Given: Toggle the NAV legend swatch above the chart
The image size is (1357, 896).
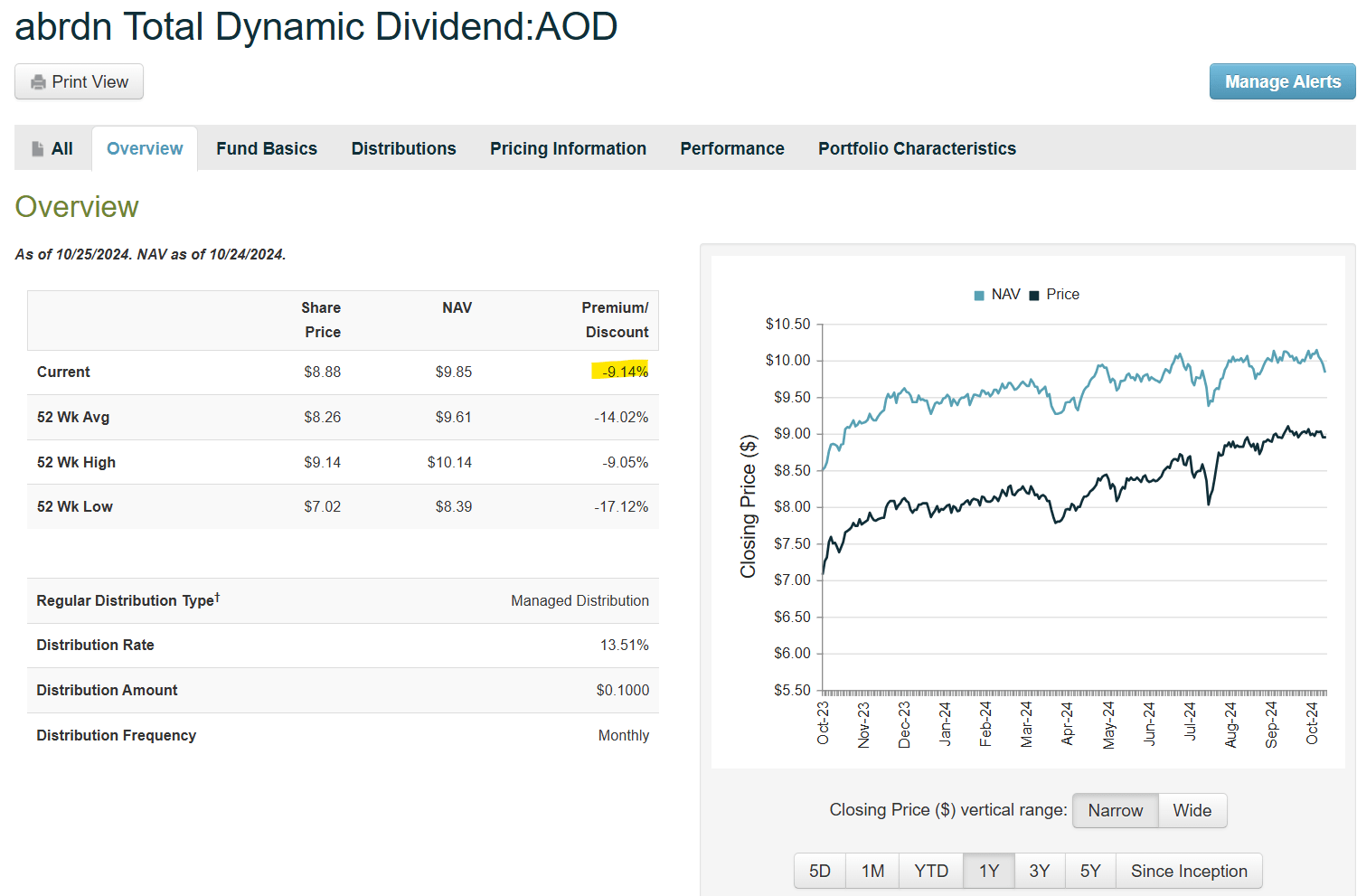Looking at the screenshot, I should [978, 295].
